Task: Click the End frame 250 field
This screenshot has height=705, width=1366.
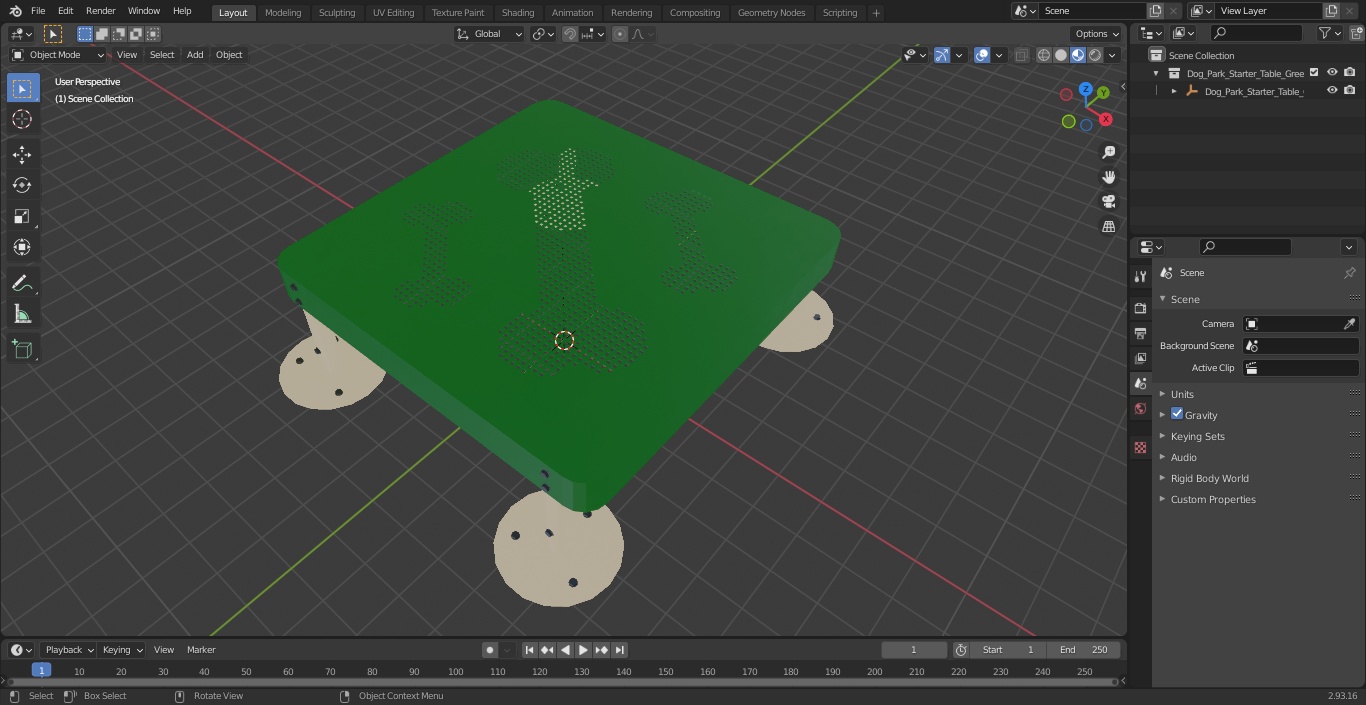Action: tap(1084, 650)
